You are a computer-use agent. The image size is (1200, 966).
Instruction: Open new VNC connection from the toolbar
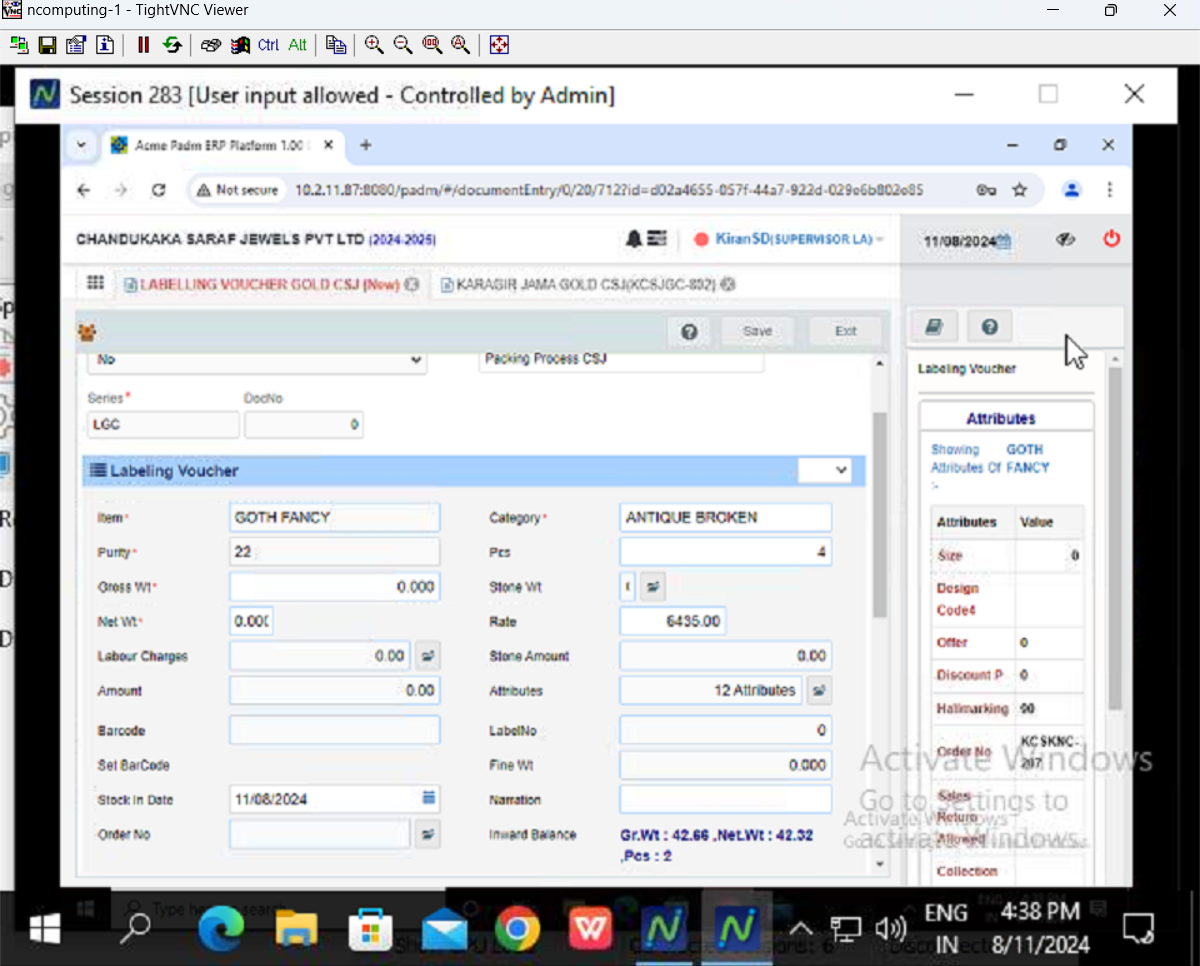(x=20, y=45)
